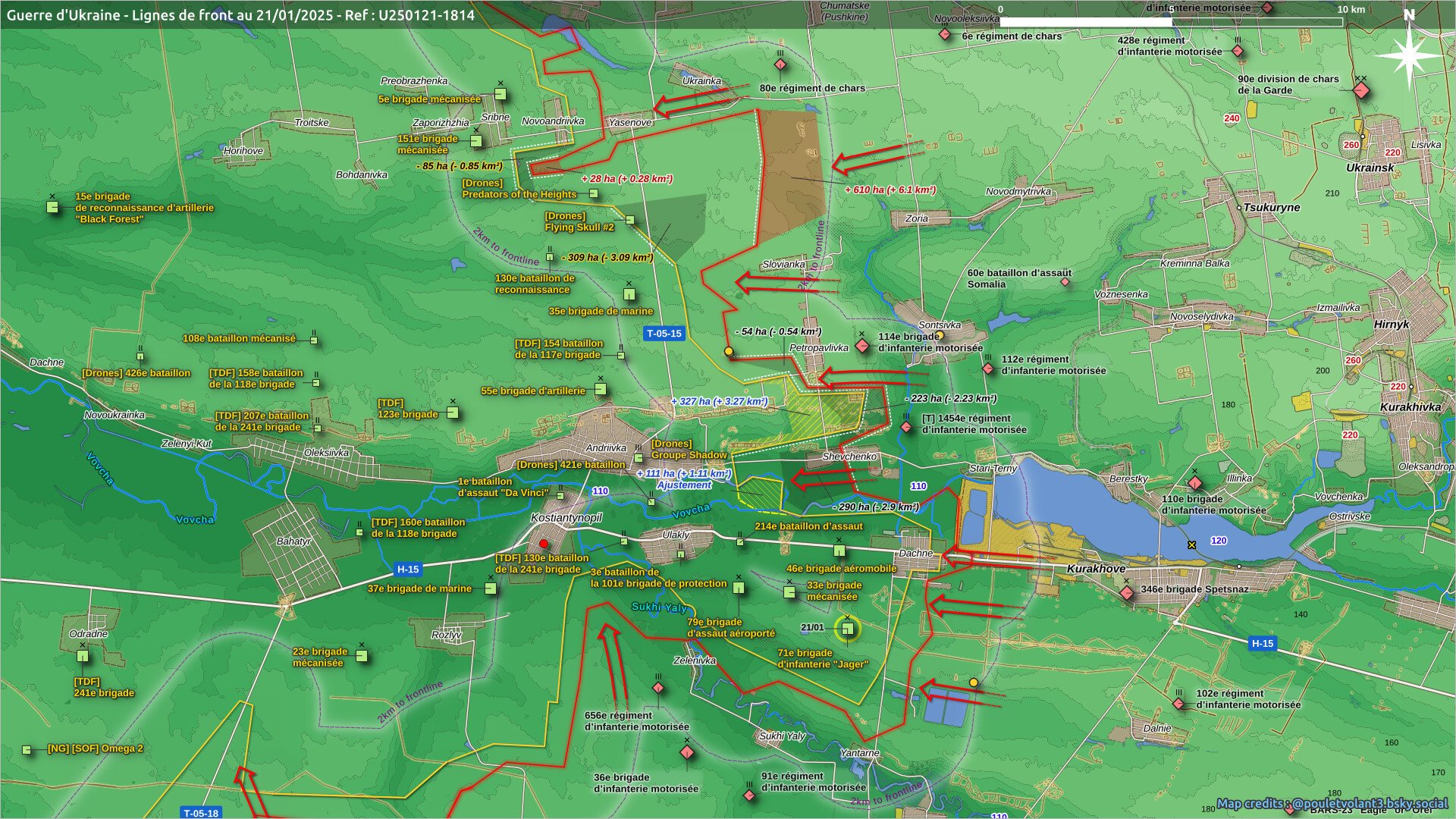Click the 112e régiment d'infanterie motorisée marker
Screen dimensions: 1456x819
(988, 369)
